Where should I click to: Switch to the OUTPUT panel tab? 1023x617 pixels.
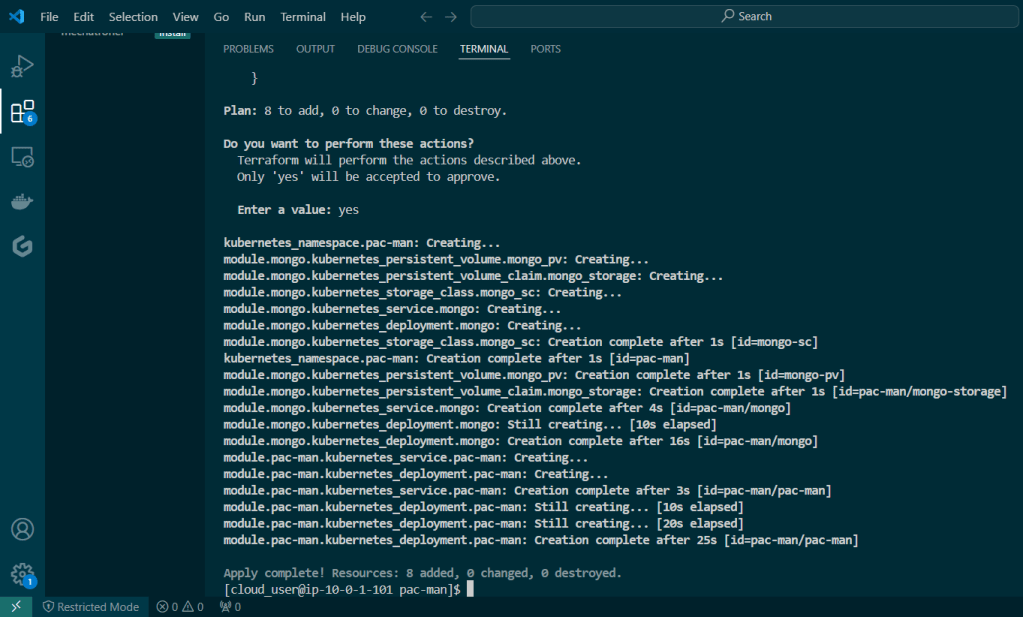315,49
